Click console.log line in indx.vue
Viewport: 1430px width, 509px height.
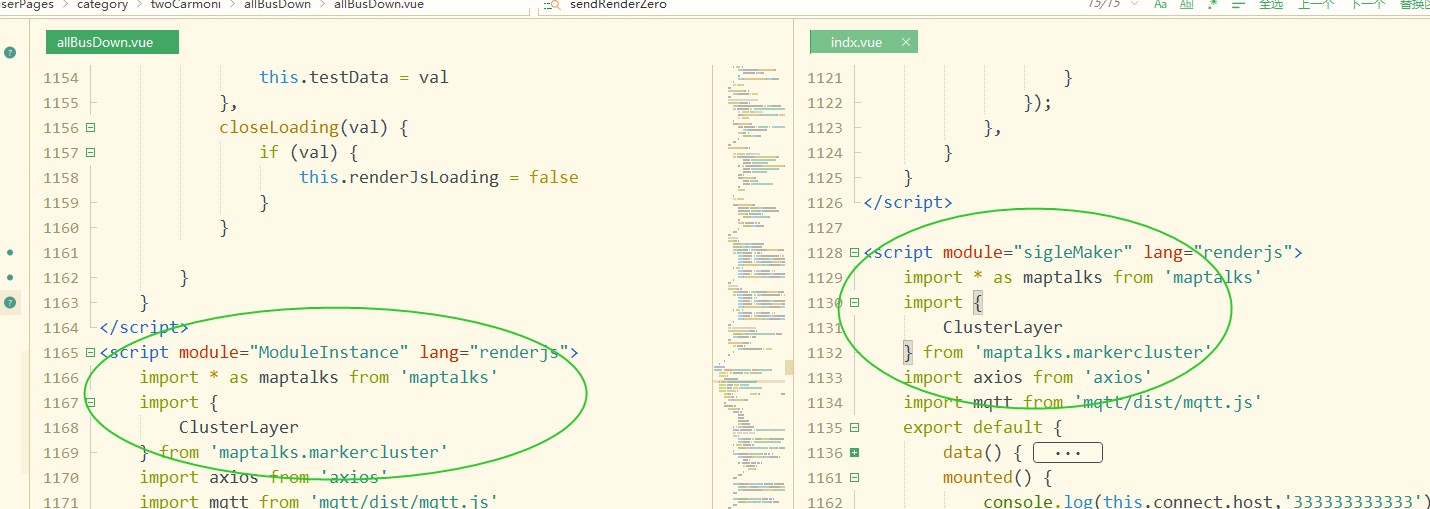1206,502
